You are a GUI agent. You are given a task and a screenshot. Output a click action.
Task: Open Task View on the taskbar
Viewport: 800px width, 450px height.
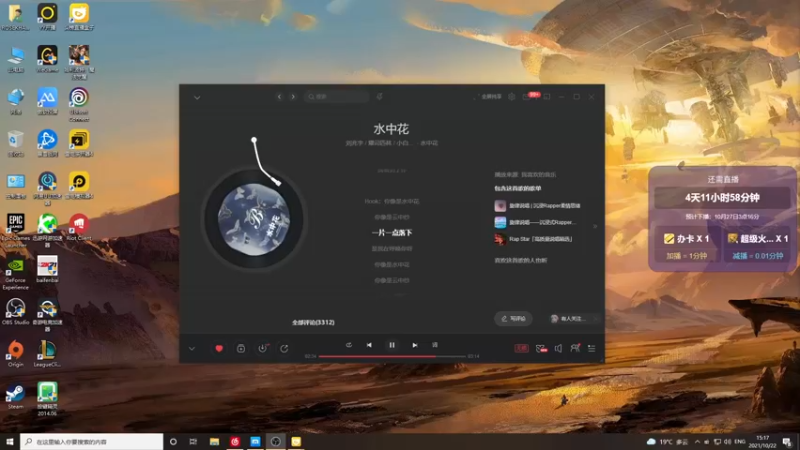[x=193, y=441]
